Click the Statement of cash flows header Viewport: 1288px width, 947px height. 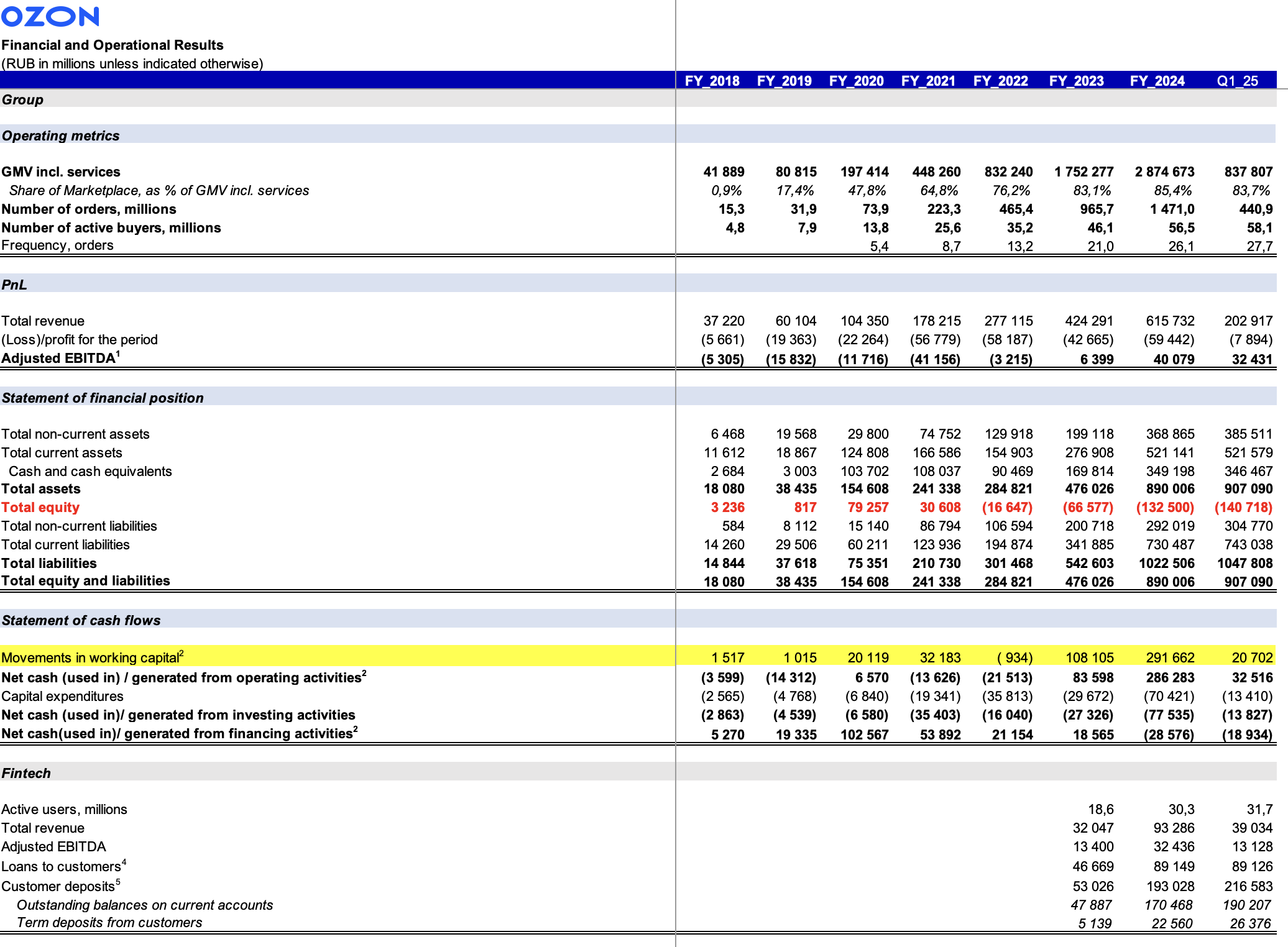(x=81, y=620)
